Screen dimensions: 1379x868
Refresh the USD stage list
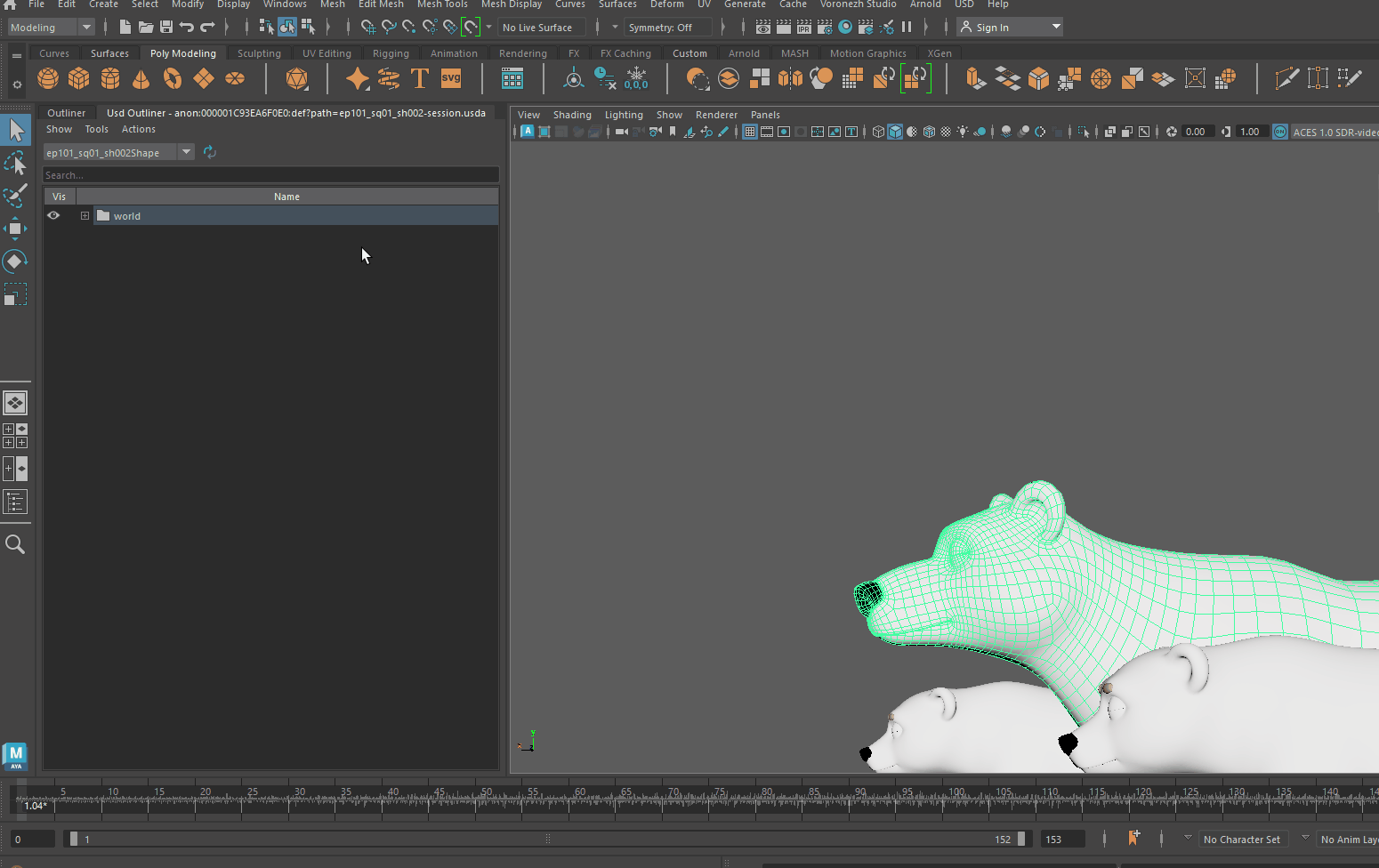pos(210,152)
